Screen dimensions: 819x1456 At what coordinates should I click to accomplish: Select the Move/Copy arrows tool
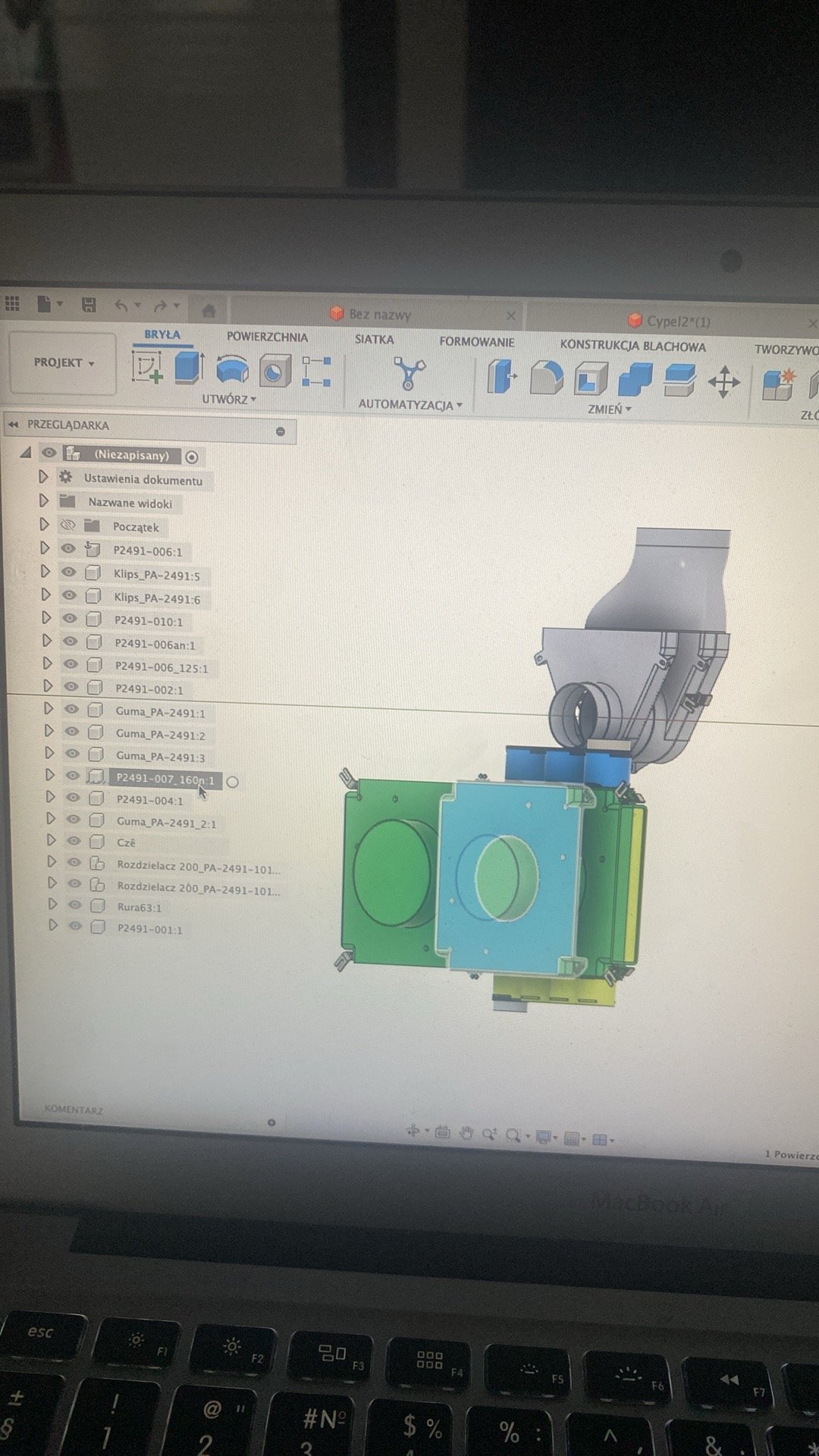723,381
